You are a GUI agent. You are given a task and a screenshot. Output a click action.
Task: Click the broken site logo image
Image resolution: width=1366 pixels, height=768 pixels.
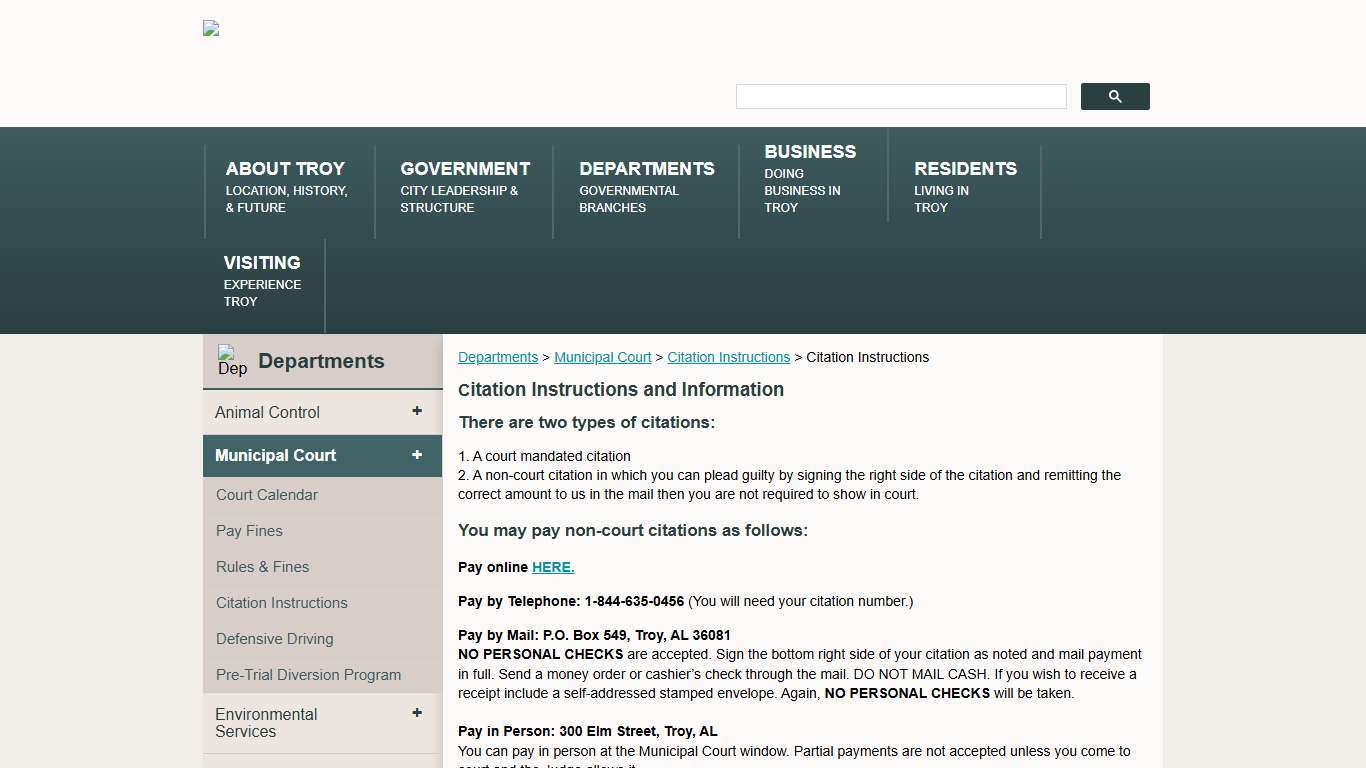tap(211, 29)
